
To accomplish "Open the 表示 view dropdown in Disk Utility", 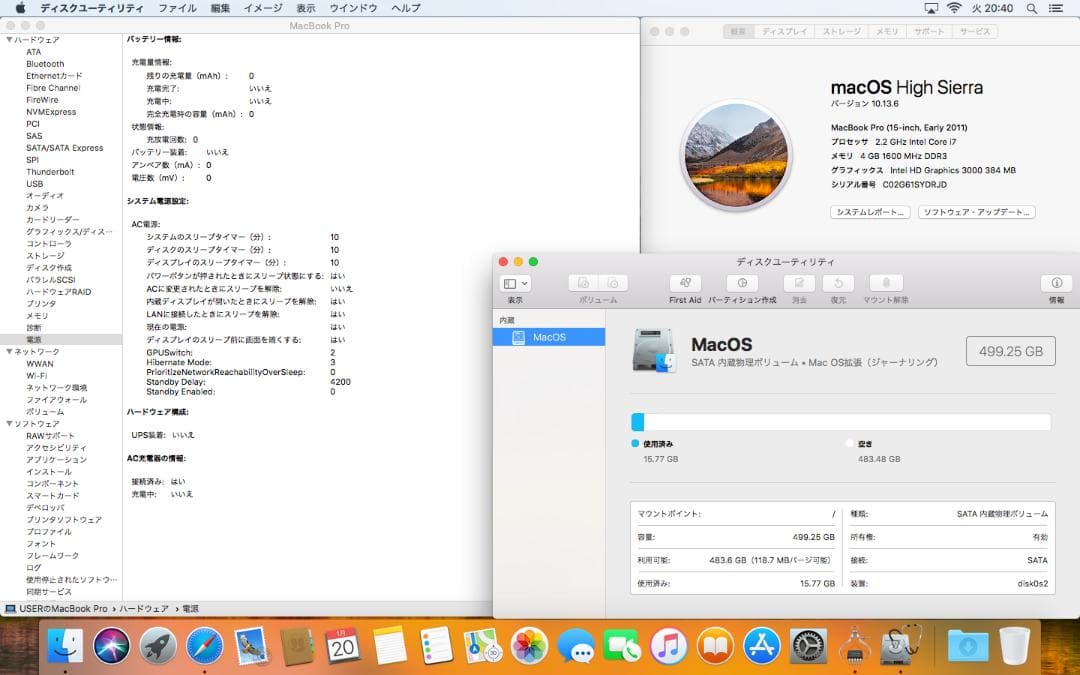I will [514, 282].
